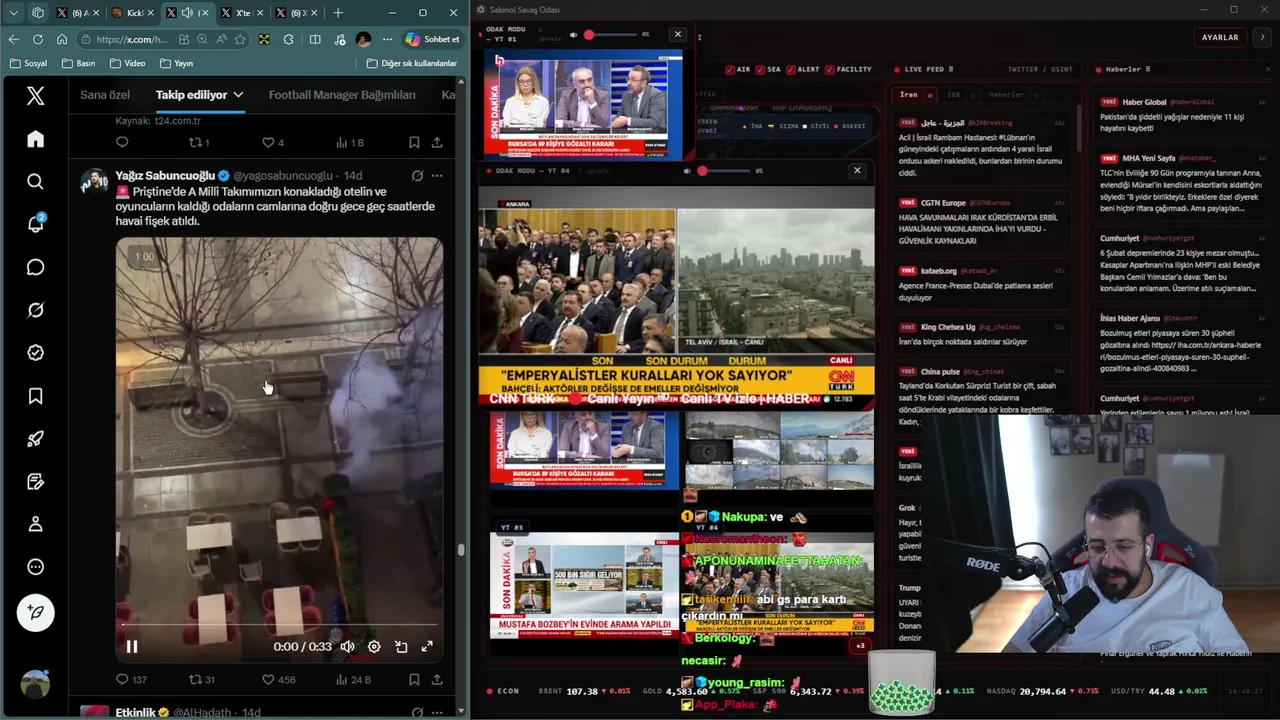Pause the tweet video
Screen dimensions: 1280x720
coord(132,647)
